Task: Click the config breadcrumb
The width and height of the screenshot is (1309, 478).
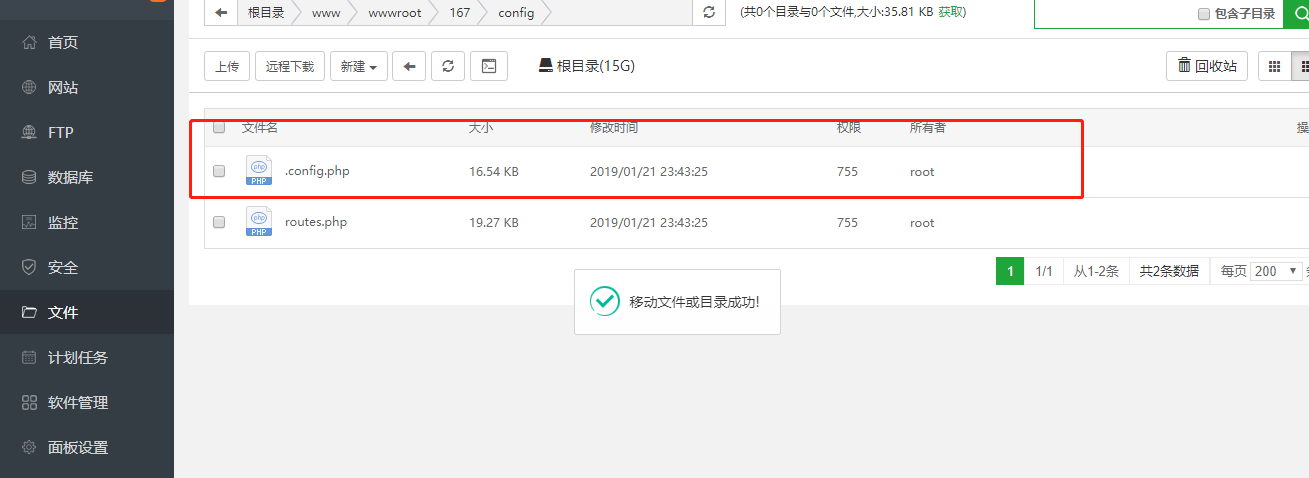Action: coord(516,12)
